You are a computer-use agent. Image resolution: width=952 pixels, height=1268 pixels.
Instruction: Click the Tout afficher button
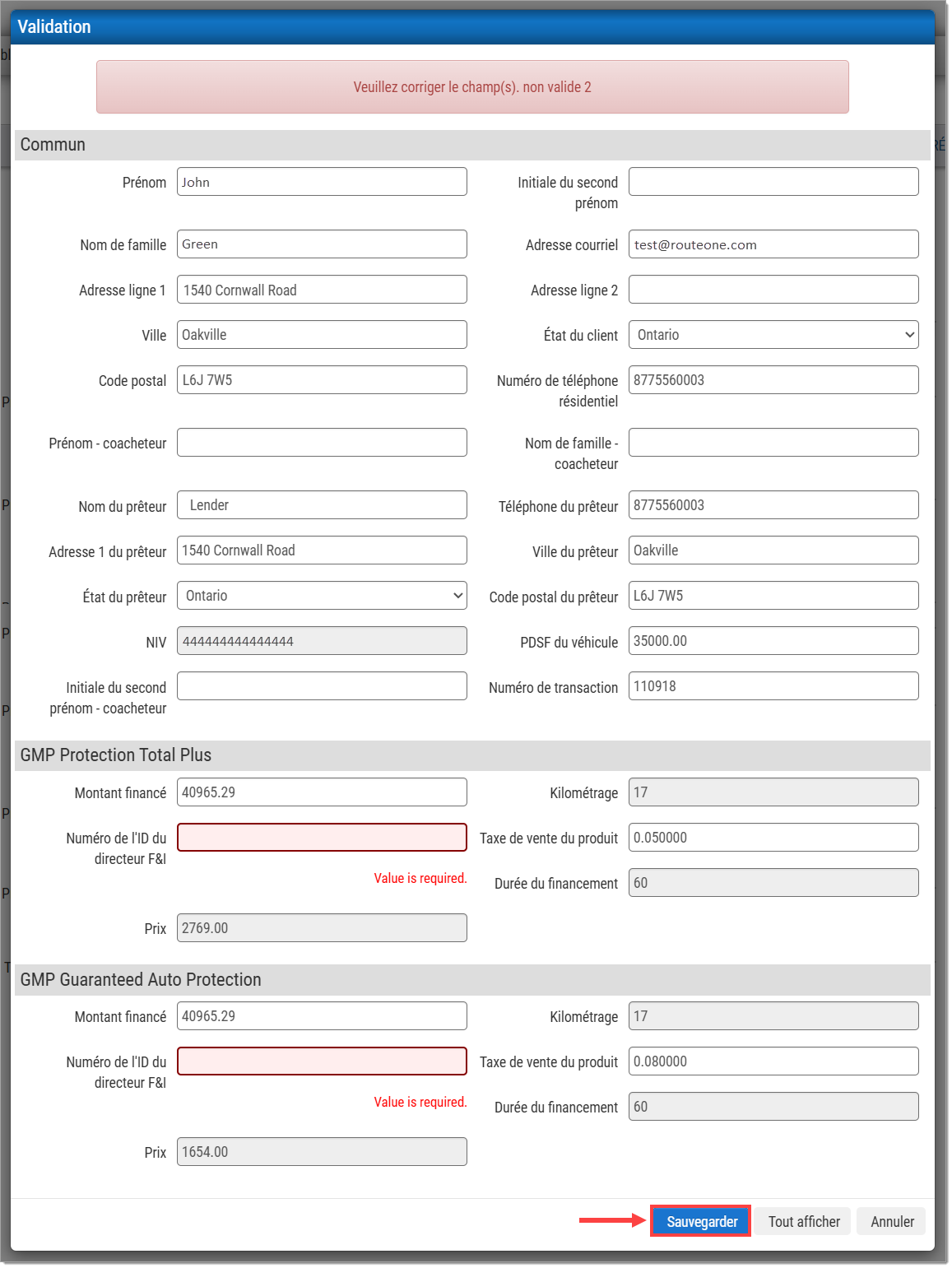click(x=803, y=1221)
